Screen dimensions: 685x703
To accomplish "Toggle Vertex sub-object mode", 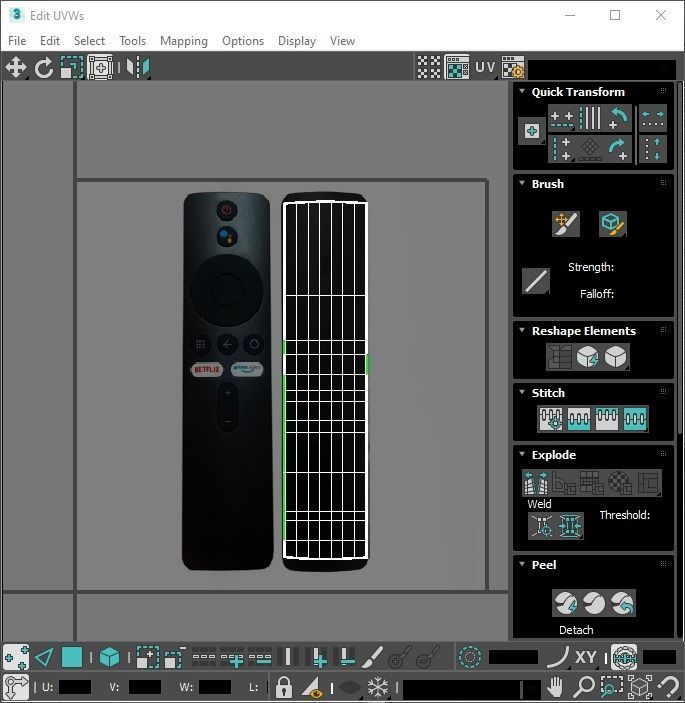I will coord(16,658).
